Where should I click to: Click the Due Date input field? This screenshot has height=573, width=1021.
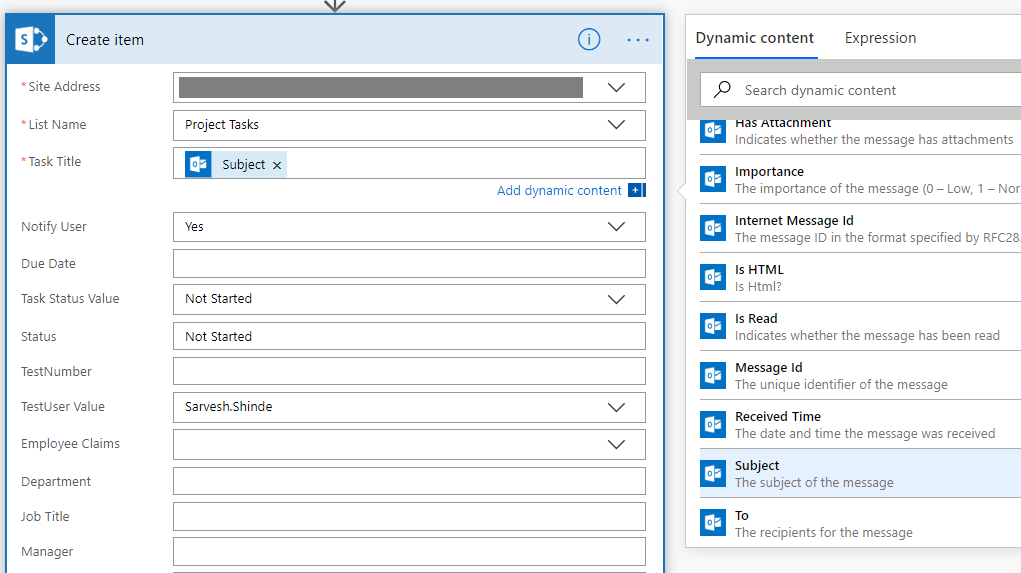pyautogui.click(x=409, y=264)
